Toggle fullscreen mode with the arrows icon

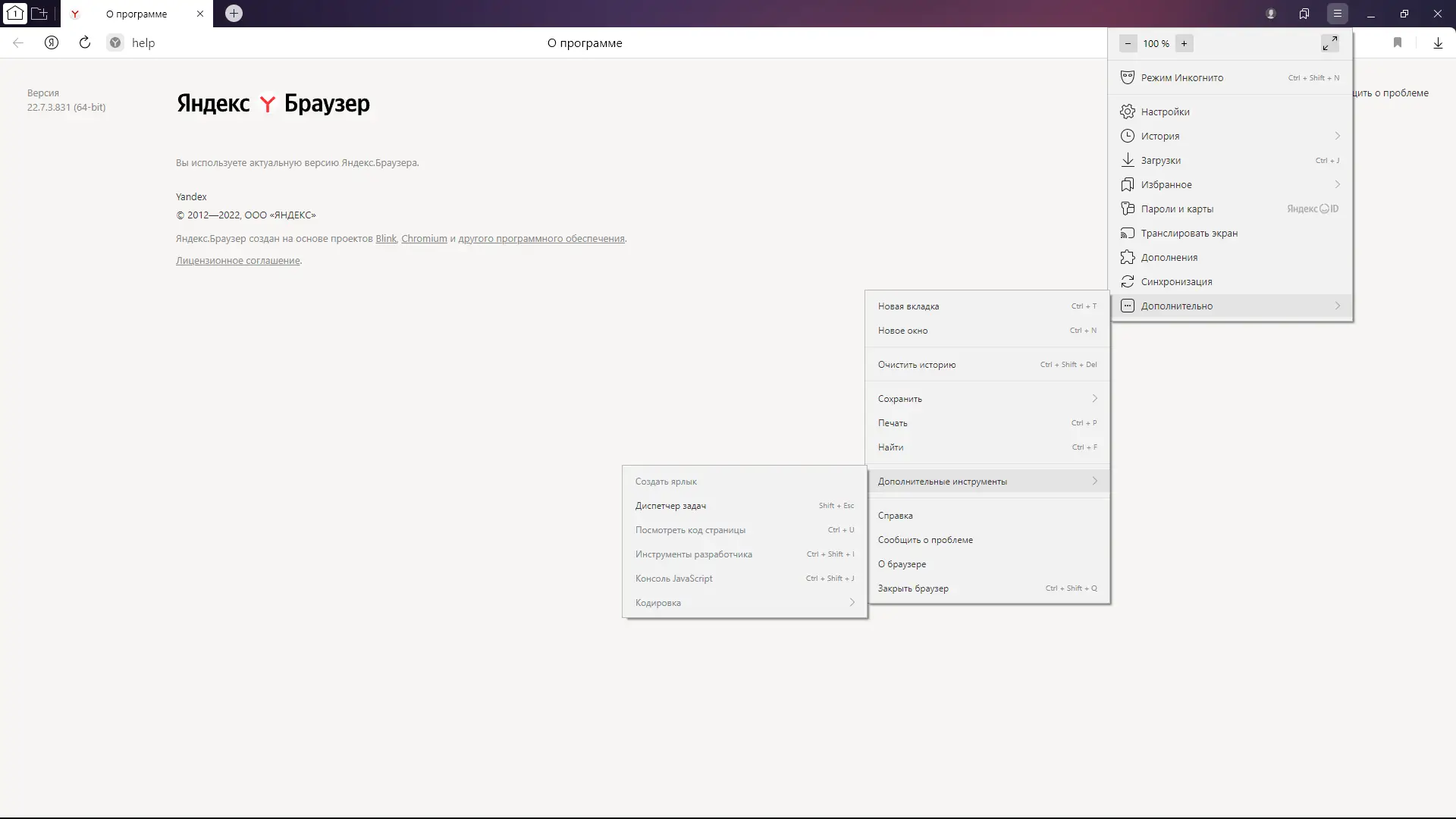pyautogui.click(x=1329, y=43)
